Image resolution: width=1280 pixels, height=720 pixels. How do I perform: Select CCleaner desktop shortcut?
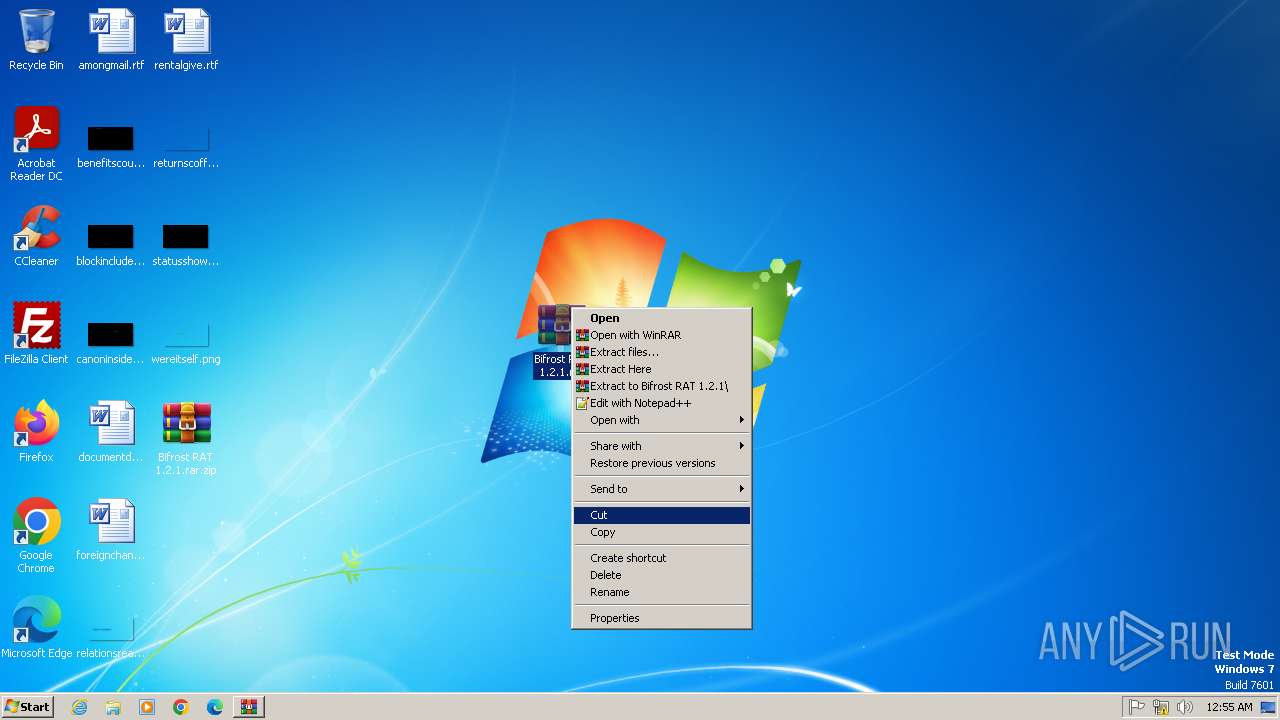click(x=36, y=236)
